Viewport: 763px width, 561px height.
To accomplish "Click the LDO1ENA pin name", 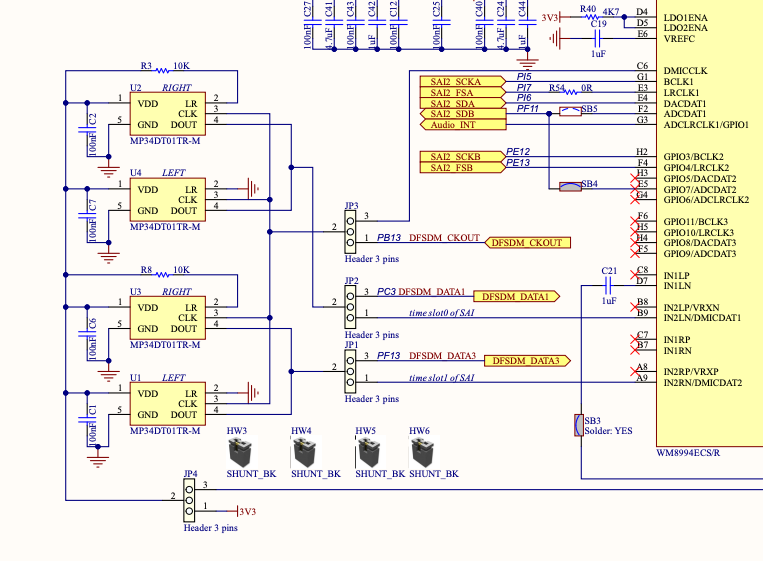I will click(685, 18).
